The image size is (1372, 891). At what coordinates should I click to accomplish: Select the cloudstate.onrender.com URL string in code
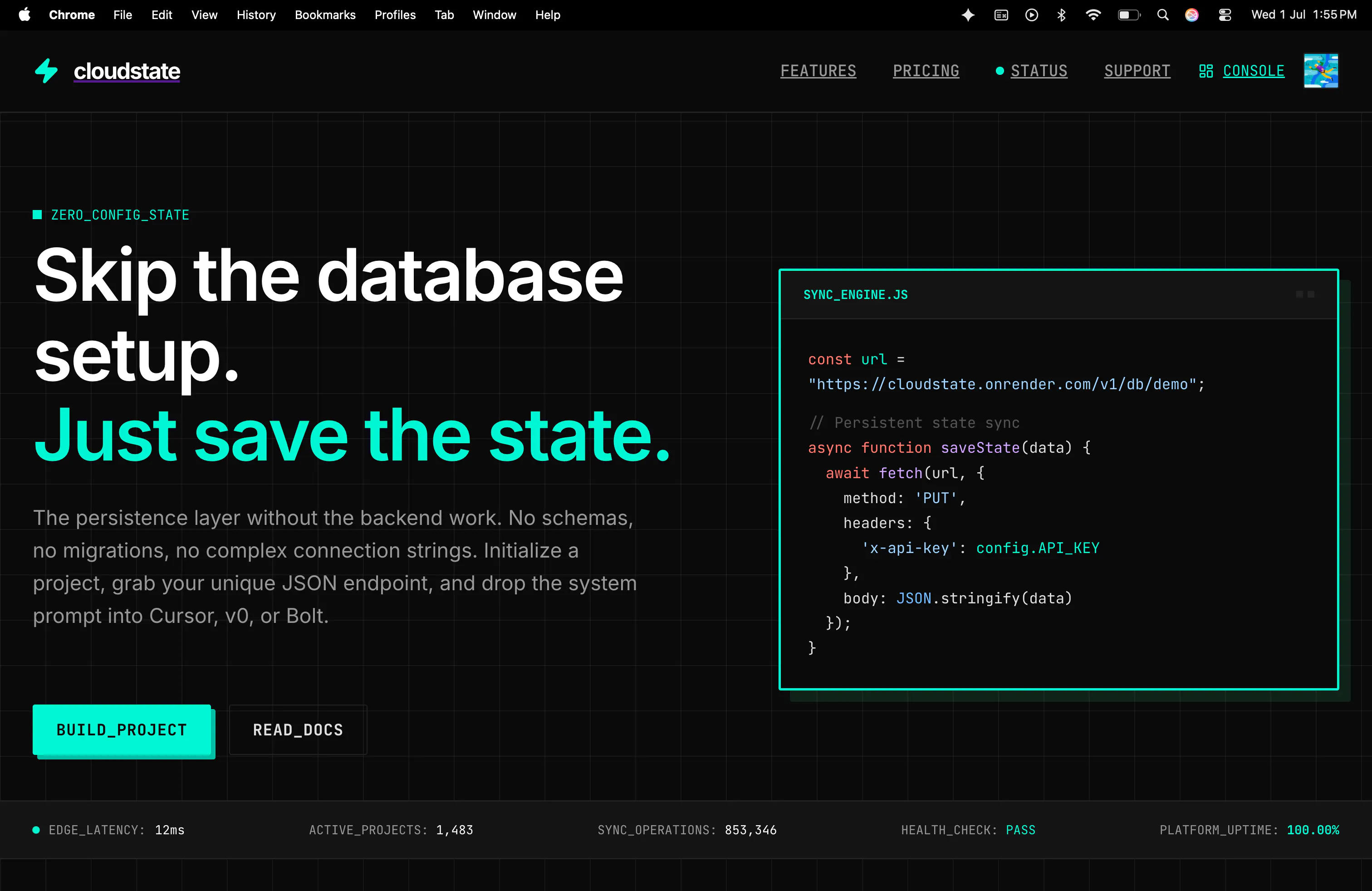(1002, 384)
